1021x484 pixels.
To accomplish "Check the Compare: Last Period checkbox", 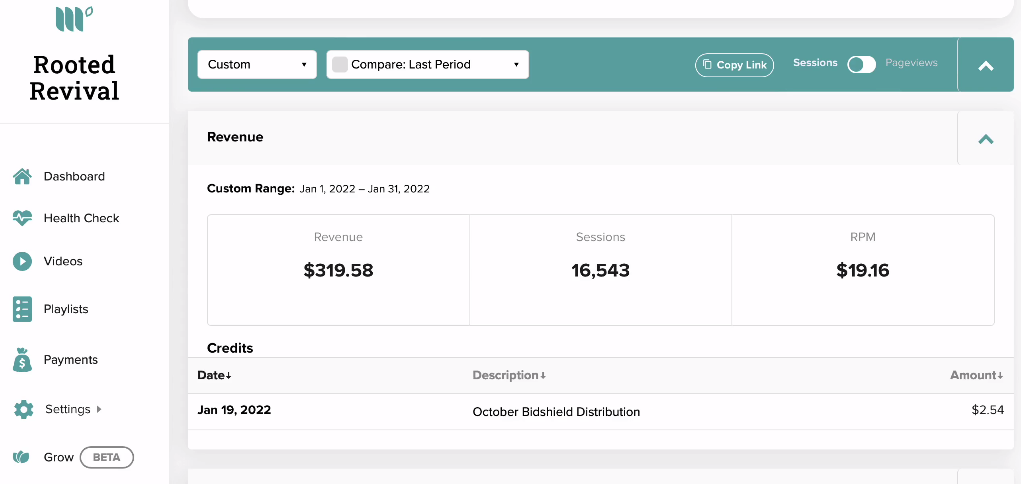I will tap(340, 64).
